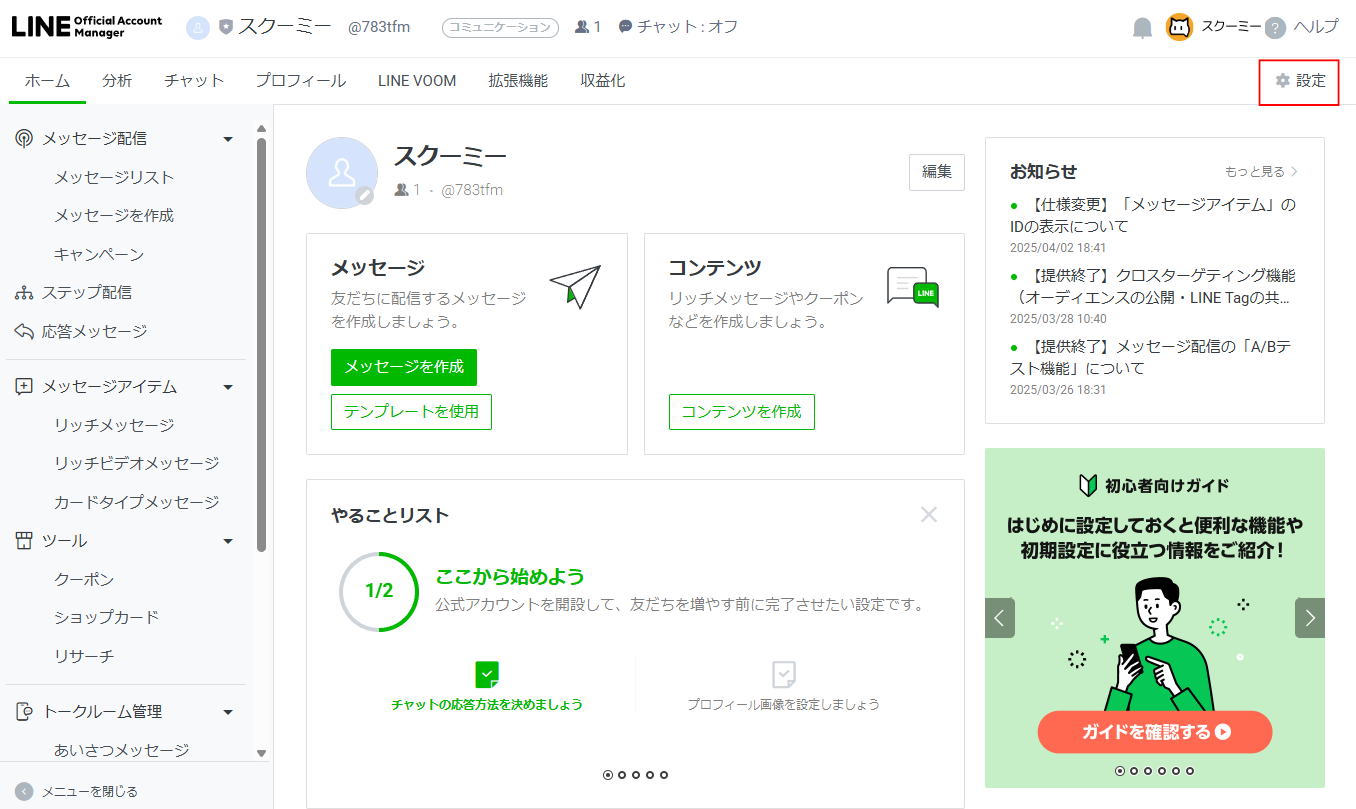The height and width of the screenshot is (809, 1356).
Task: Open the LINE VOOM tab
Action: 417,81
